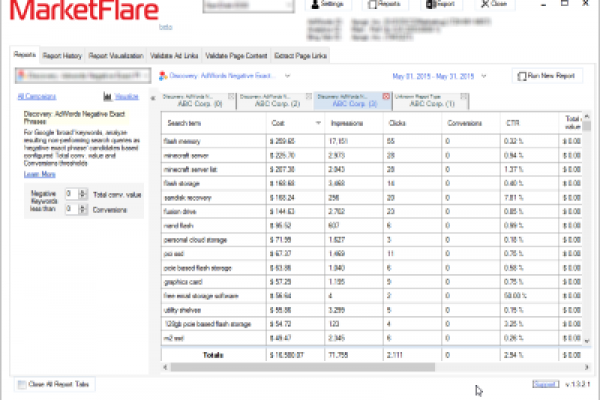Click the Search term column header
The image size is (600, 400).
(x=214, y=123)
